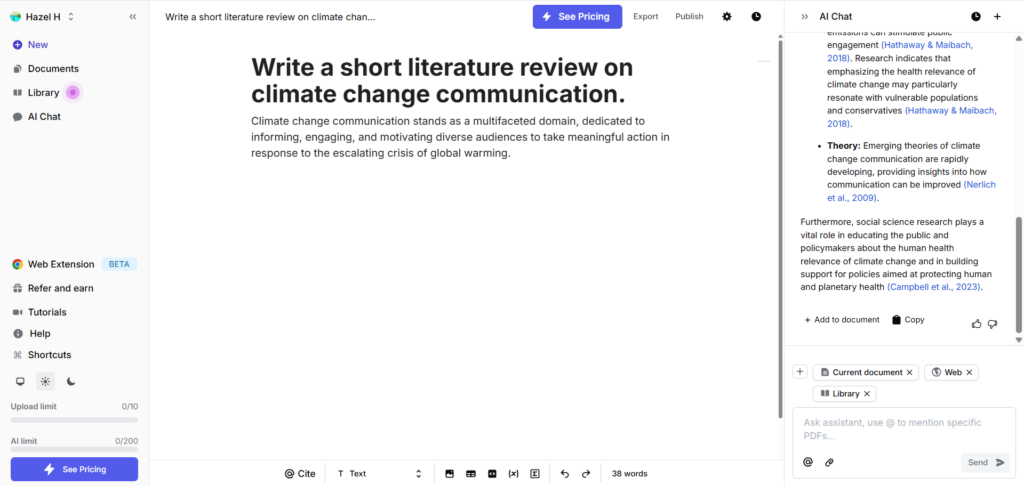Open the Export option

[x=646, y=17]
